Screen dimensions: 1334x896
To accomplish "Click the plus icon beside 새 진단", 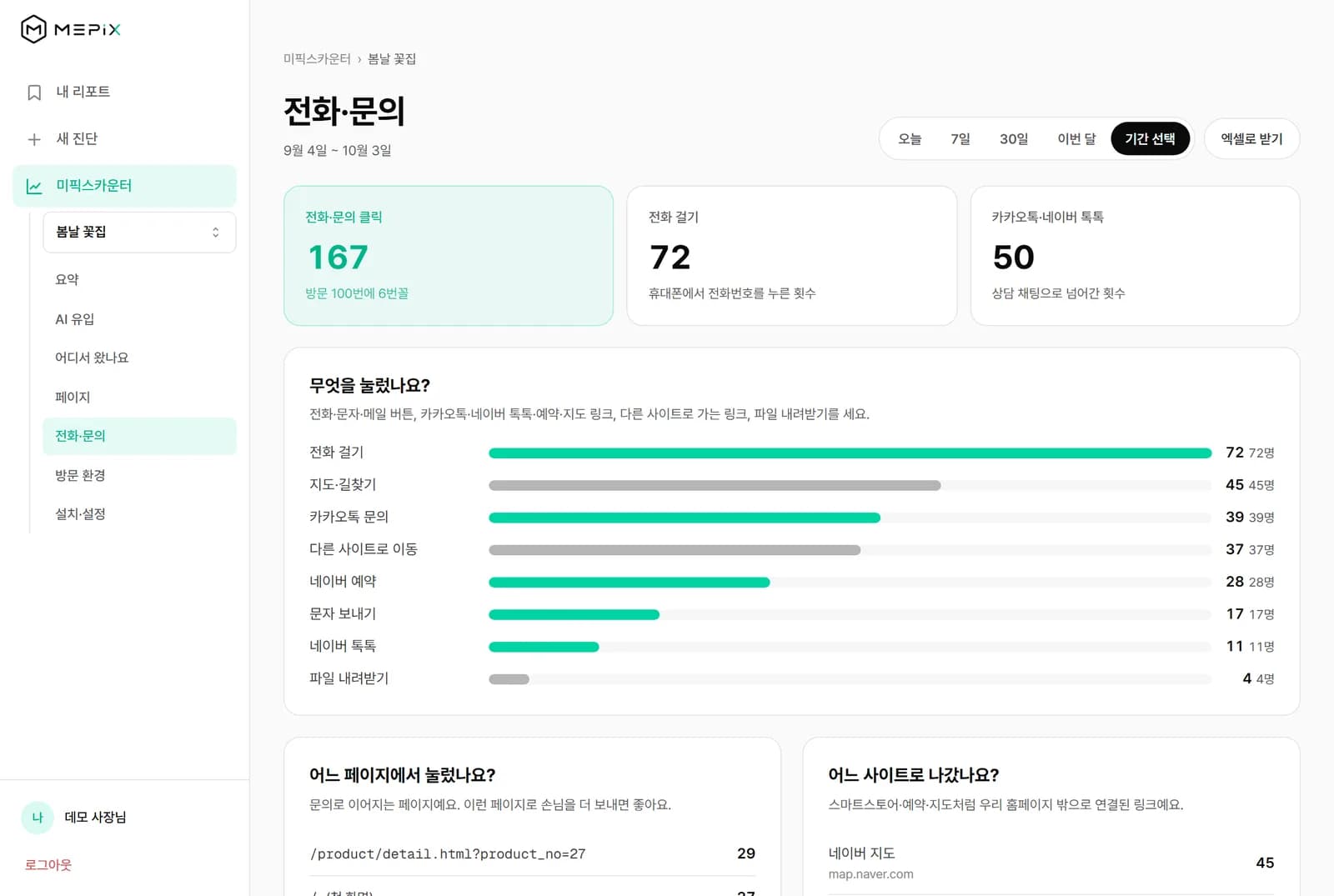I will [34, 139].
